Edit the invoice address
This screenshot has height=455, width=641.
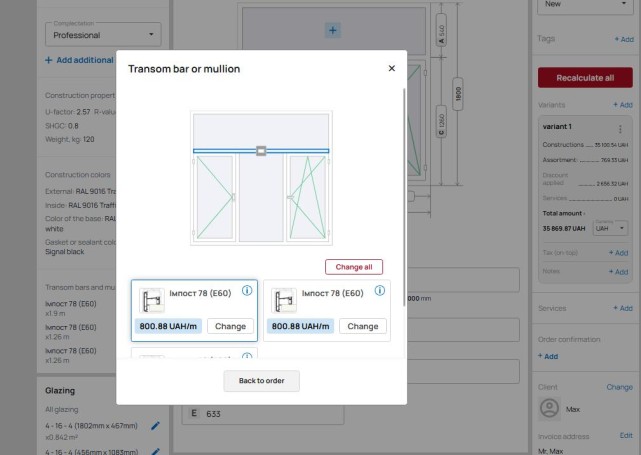626,435
